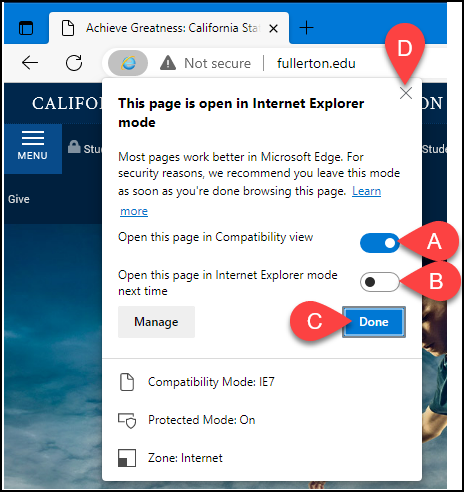Go back to the previous page

(30, 63)
